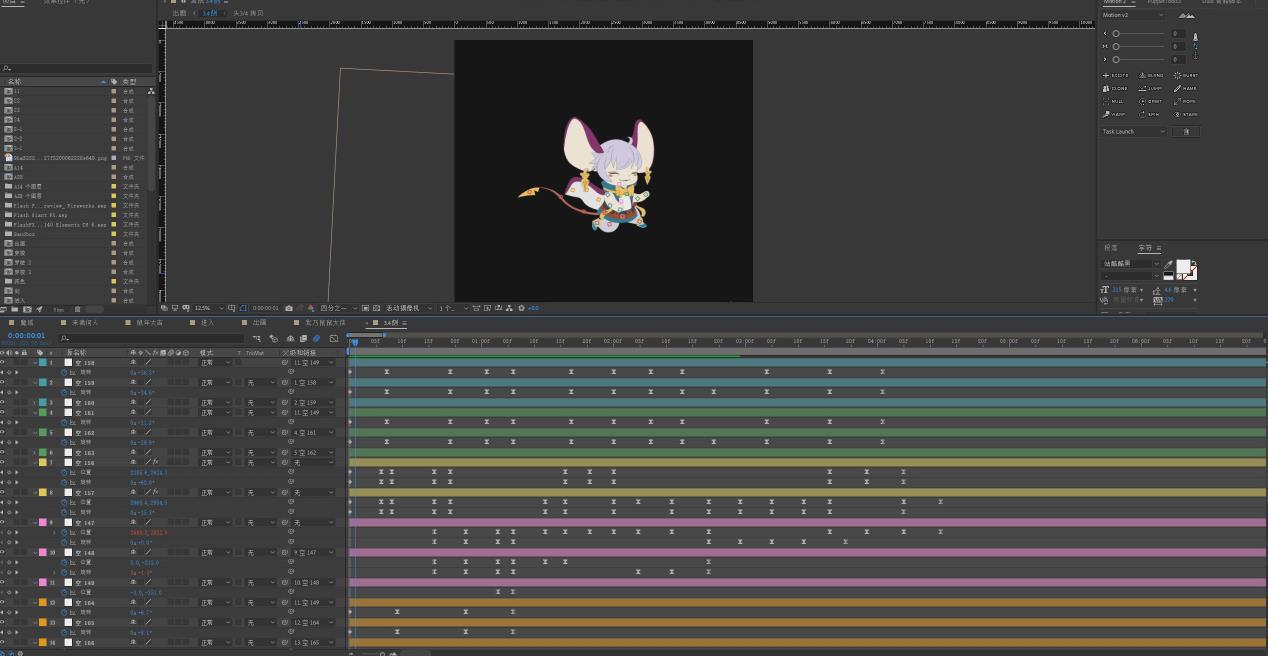The image size is (1268, 656).
Task: Click the CLONE tool in Motion v2
Action: pos(1116,88)
